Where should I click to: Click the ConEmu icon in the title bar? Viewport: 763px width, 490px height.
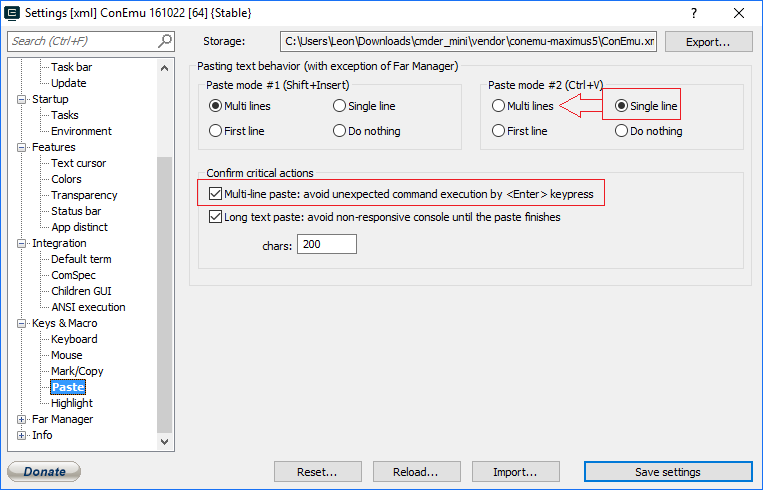tap(12, 13)
